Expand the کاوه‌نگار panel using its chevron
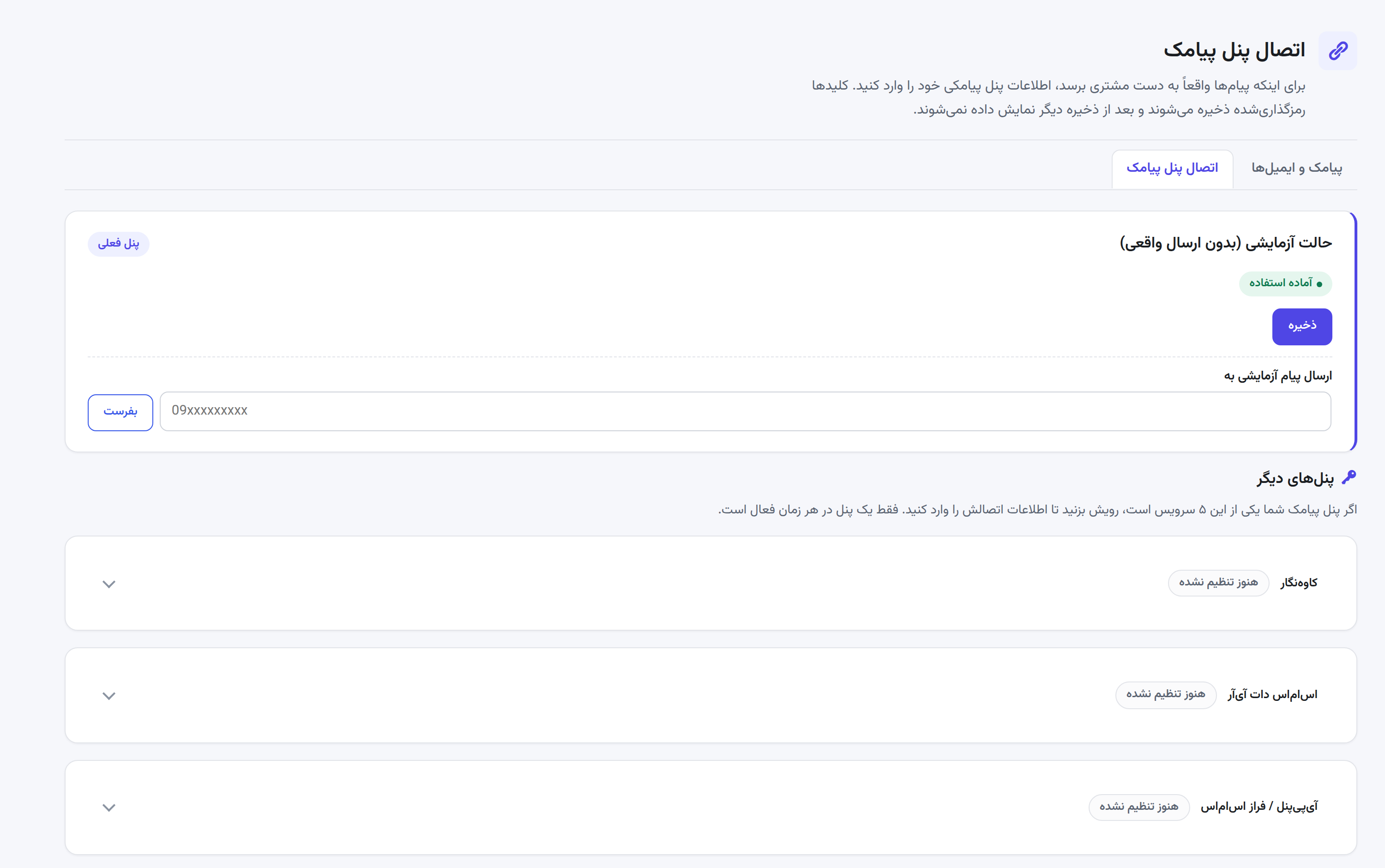Viewport: 1385px width, 868px height. (109, 584)
